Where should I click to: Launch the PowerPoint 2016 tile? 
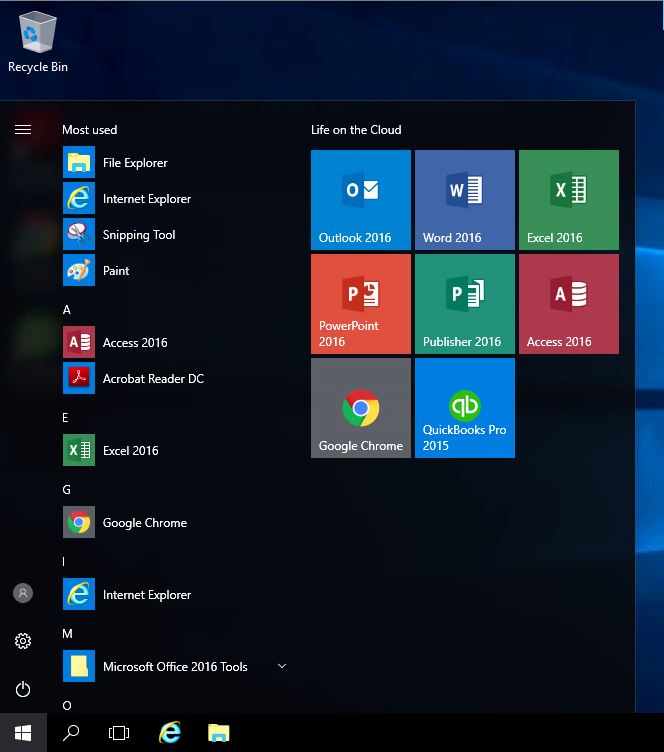click(x=361, y=304)
